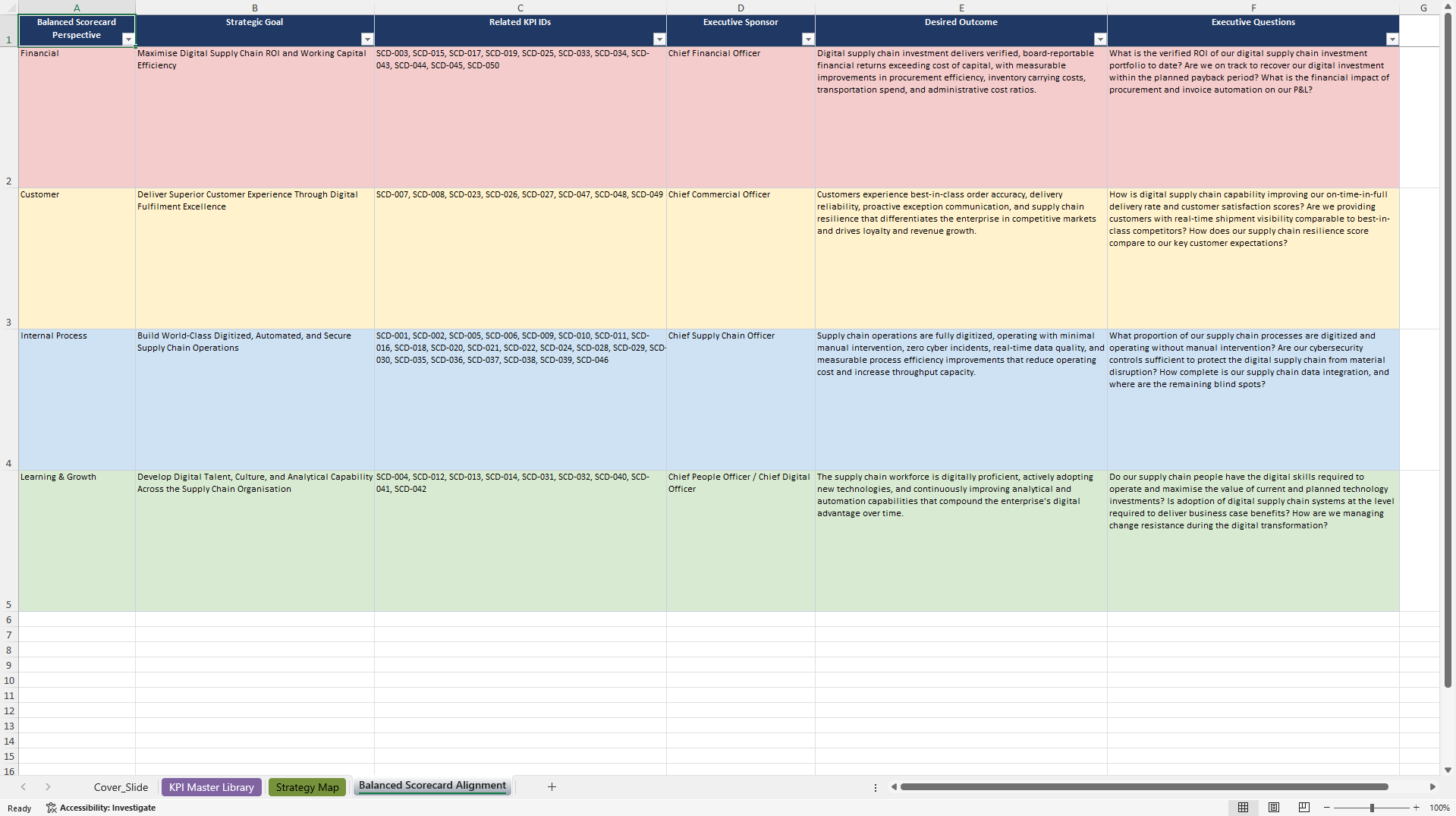The width and height of the screenshot is (1456, 816).
Task: Select Chief Financial Officer cell
Action: [741, 117]
